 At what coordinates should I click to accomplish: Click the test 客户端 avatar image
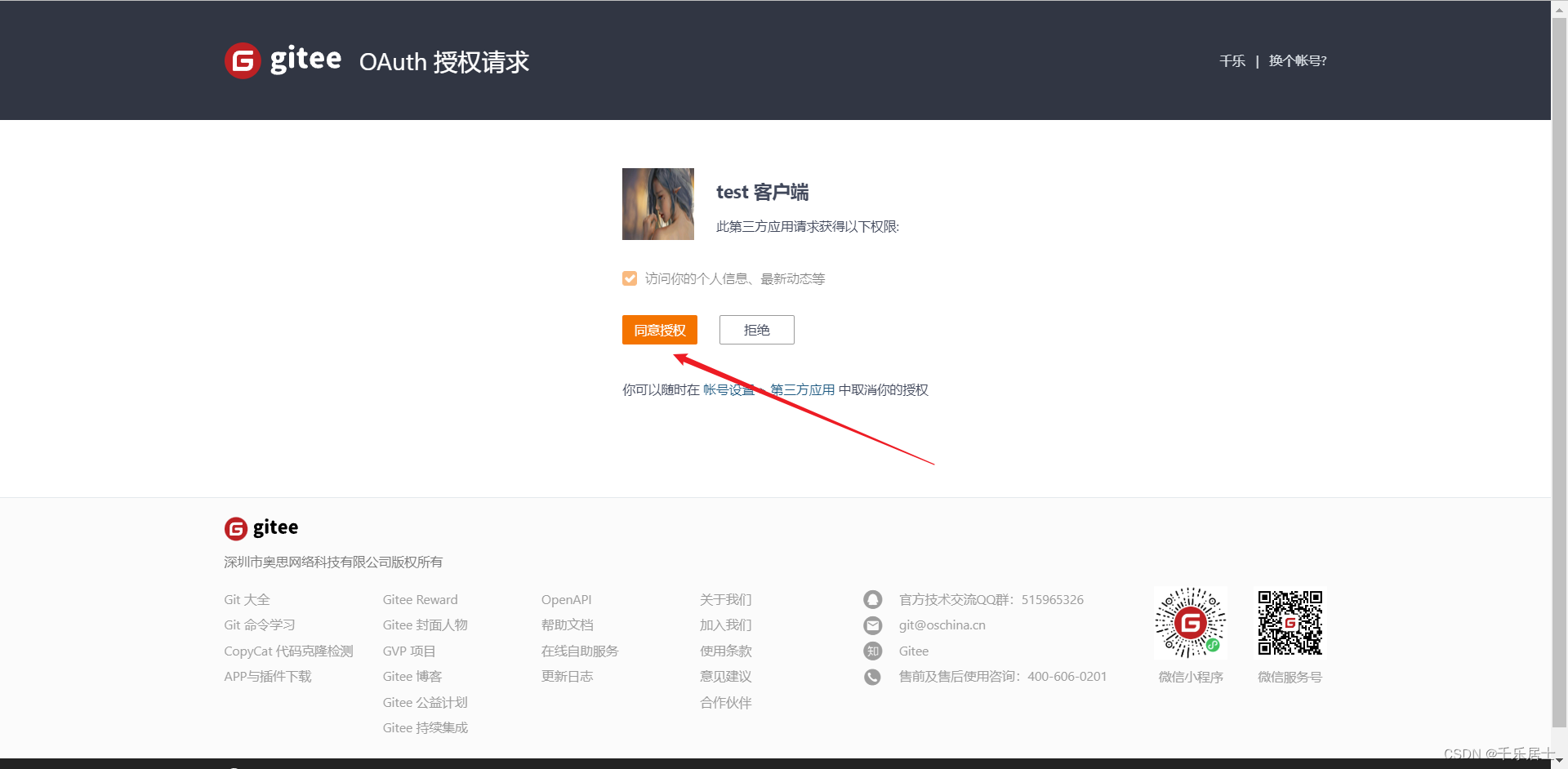point(657,204)
